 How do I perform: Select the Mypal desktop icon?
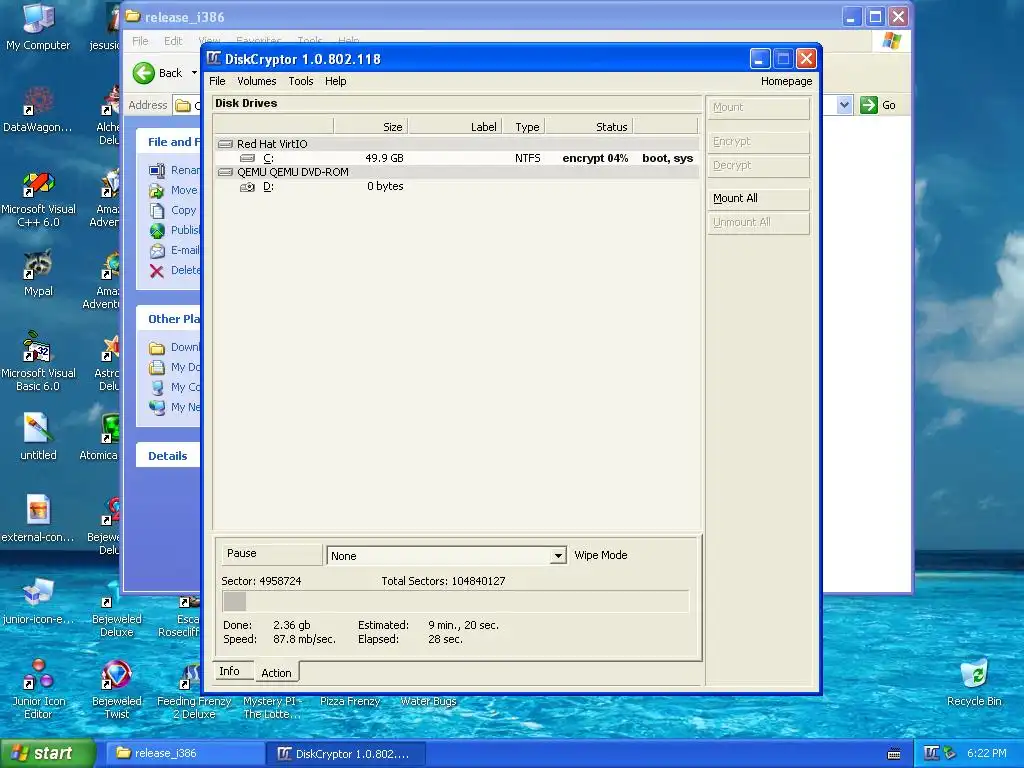pyautogui.click(x=38, y=272)
